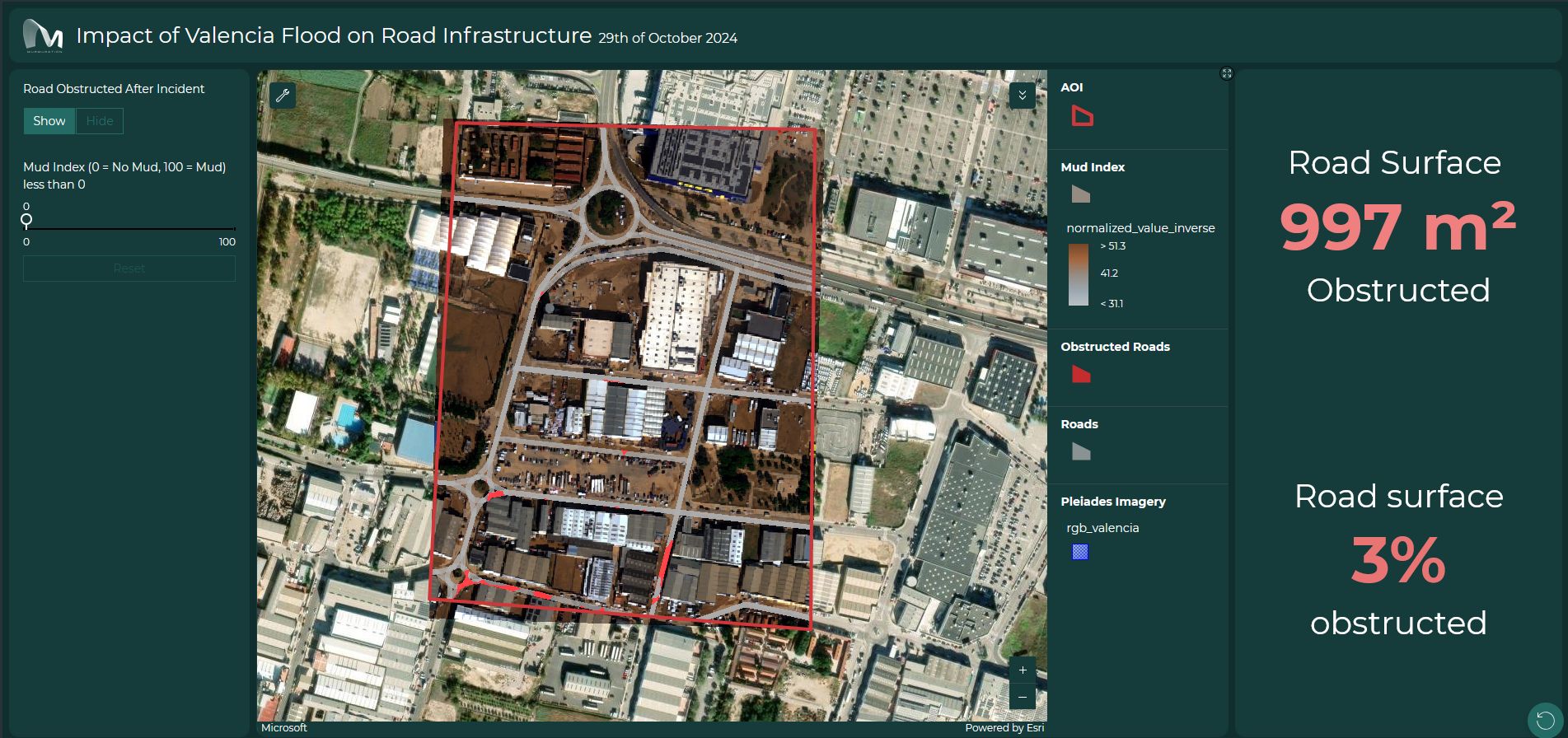Click the Roads gray legend symbol

[x=1081, y=451]
